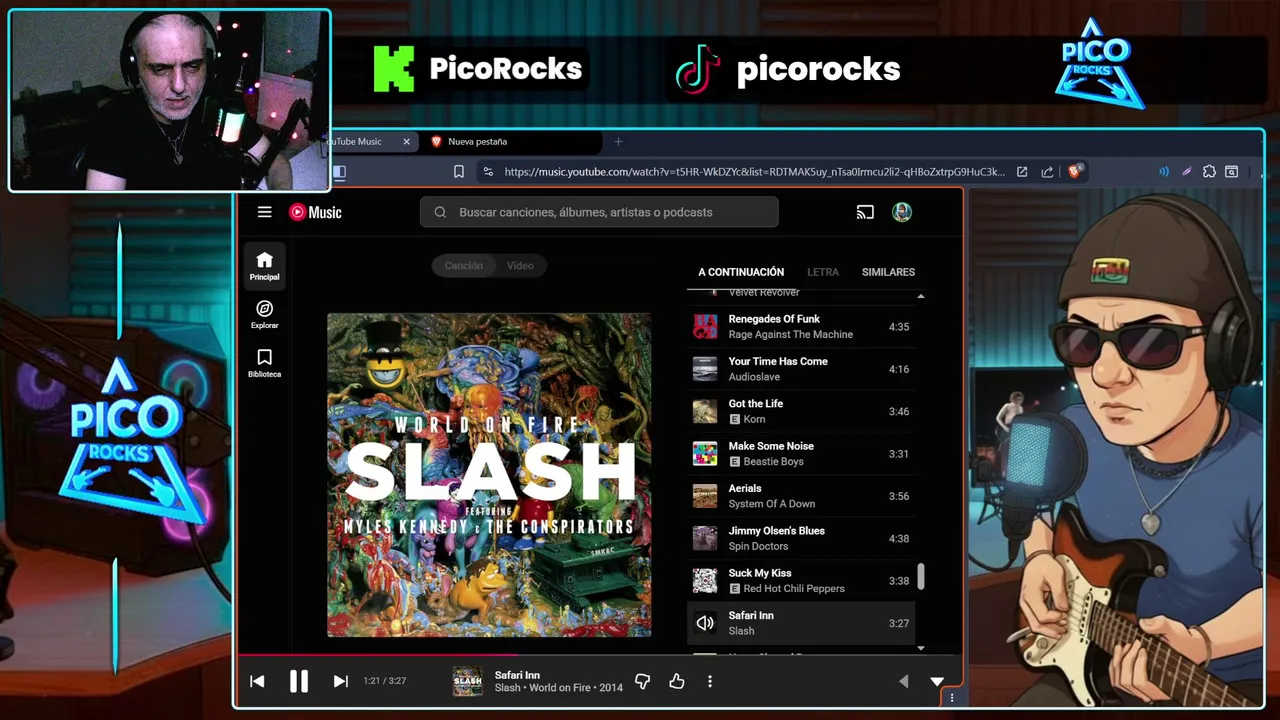Image resolution: width=1280 pixels, height=720 pixels.
Task: Click the audio playing indicator in toolbar
Action: click(x=1164, y=172)
